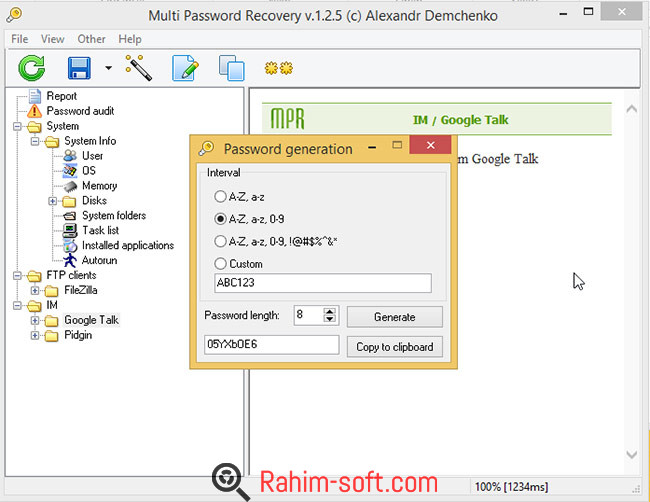This screenshot has width=650, height=502.
Task: Minimize the Password generation dialog
Action: point(372,147)
